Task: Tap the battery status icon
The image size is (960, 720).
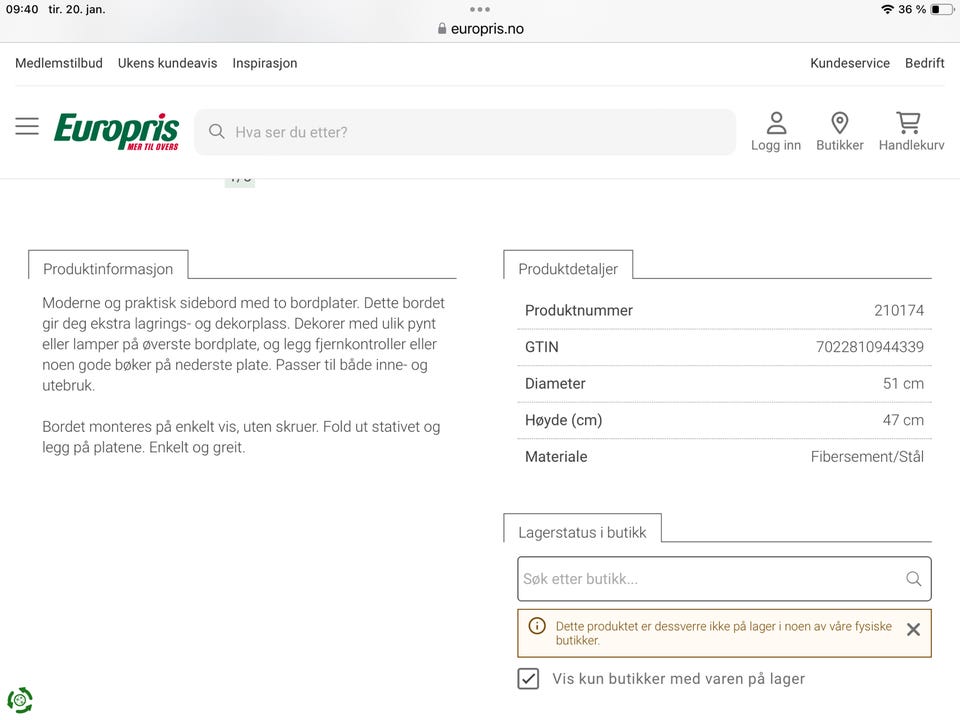Action: point(942,9)
